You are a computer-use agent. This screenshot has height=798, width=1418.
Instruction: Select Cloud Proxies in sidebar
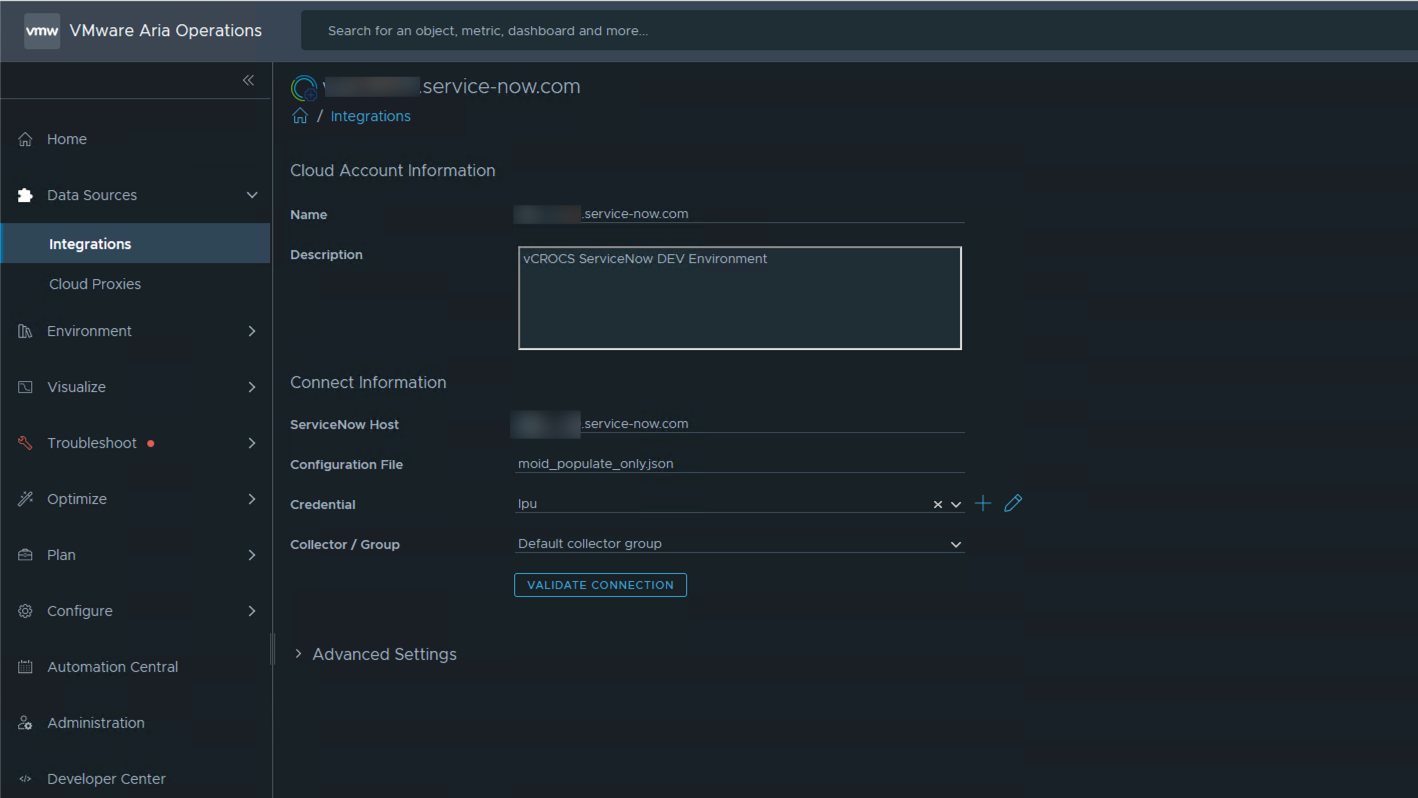coord(95,284)
